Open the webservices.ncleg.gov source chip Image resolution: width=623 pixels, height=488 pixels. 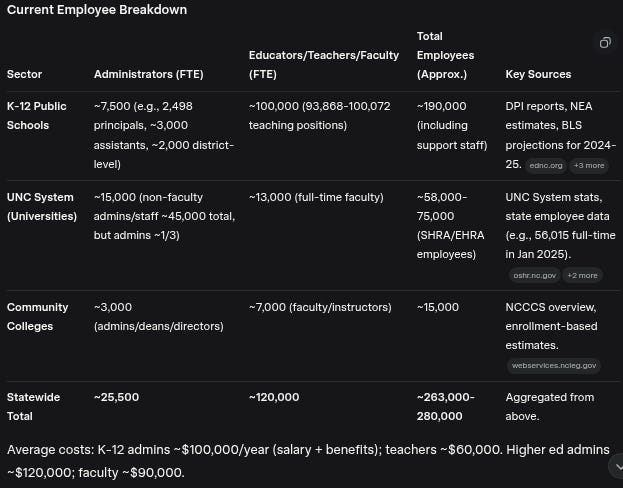tap(553, 366)
